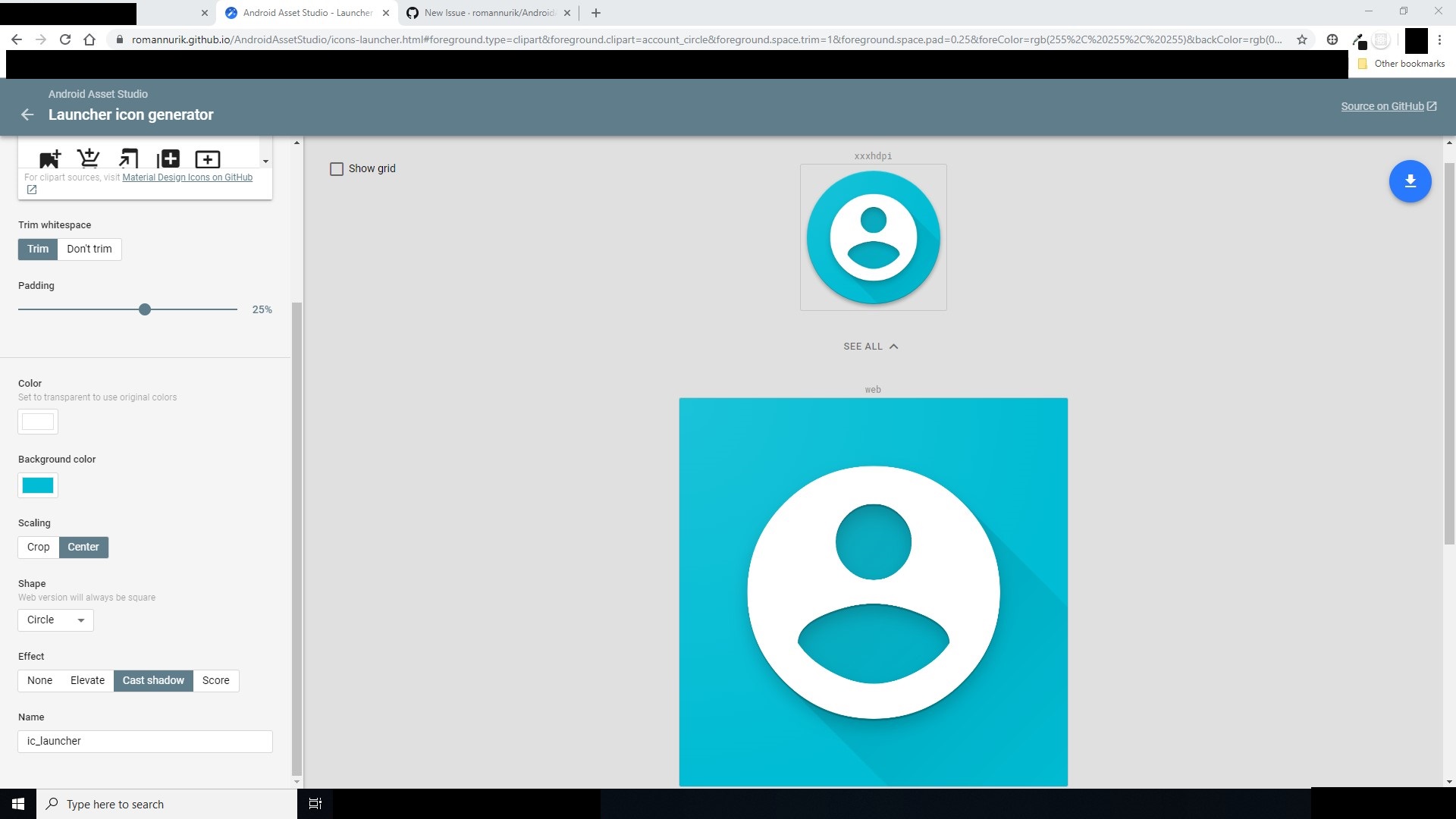Expand the clipart picker dropdown arrow
Image resolution: width=1456 pixels, height=819 pixels.
265,162
